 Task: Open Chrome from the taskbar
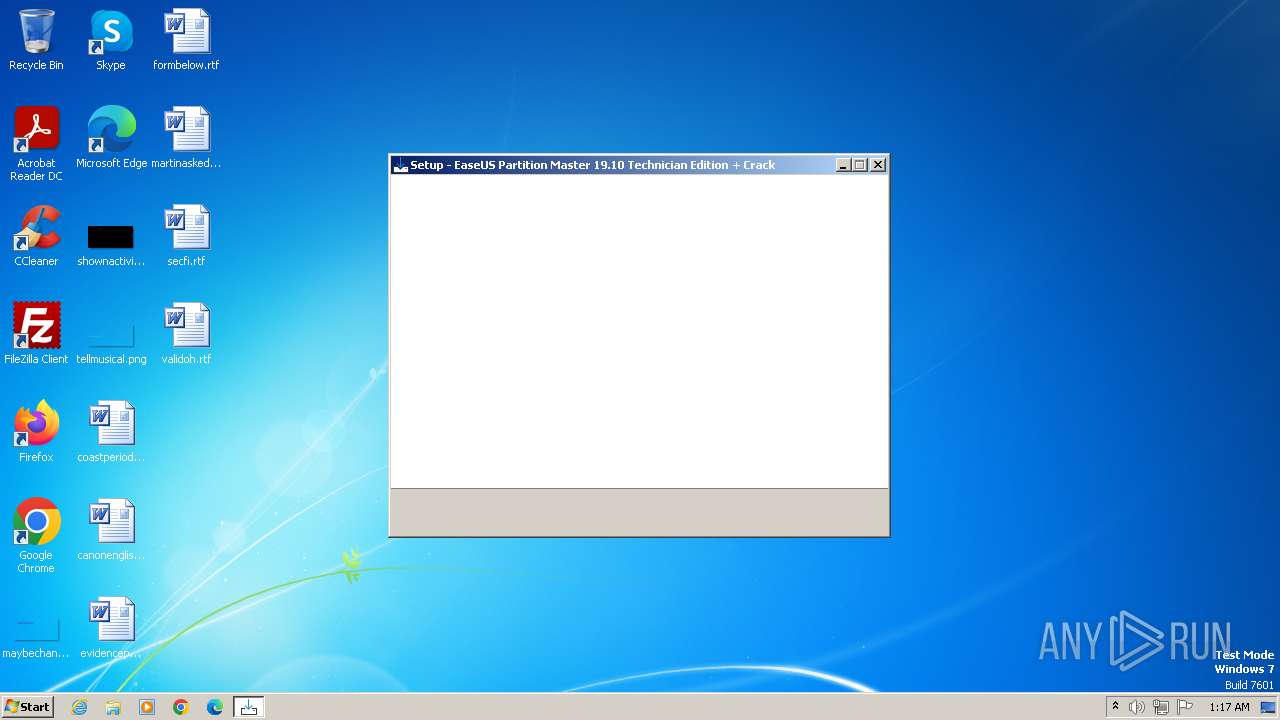[181, 707]
